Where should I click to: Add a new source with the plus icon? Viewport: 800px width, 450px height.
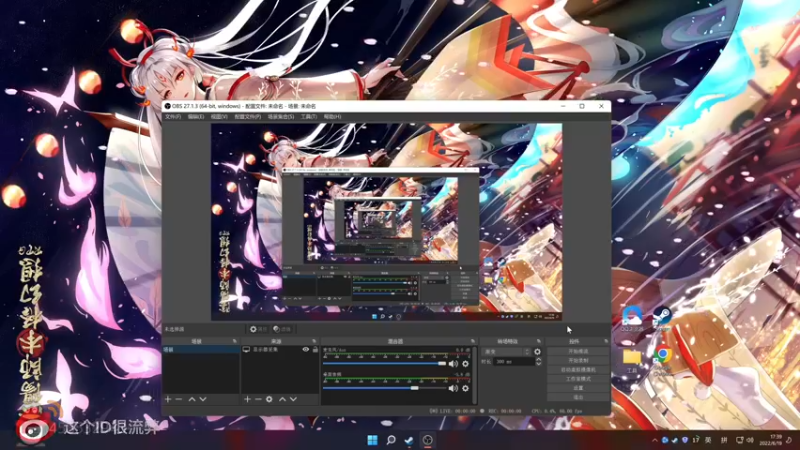coord(247,399)
